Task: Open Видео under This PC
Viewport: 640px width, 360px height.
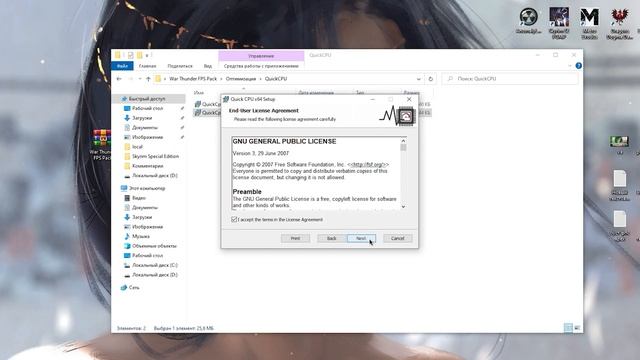Action: 139,198
